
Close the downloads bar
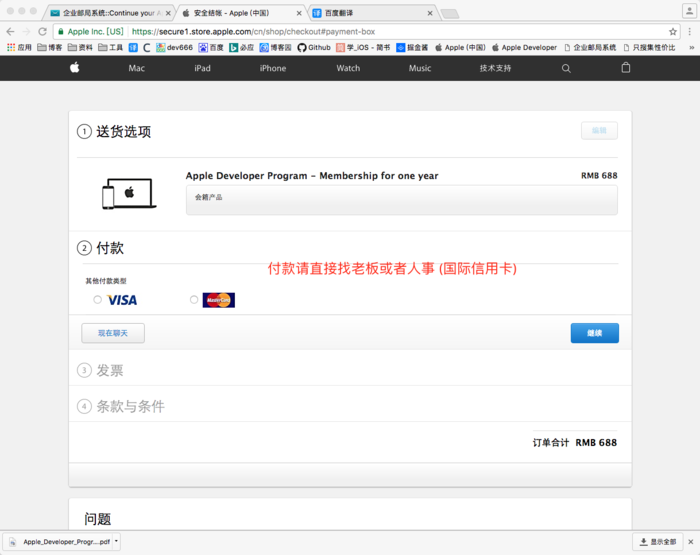pyautogui.click(x=691, y=542)
